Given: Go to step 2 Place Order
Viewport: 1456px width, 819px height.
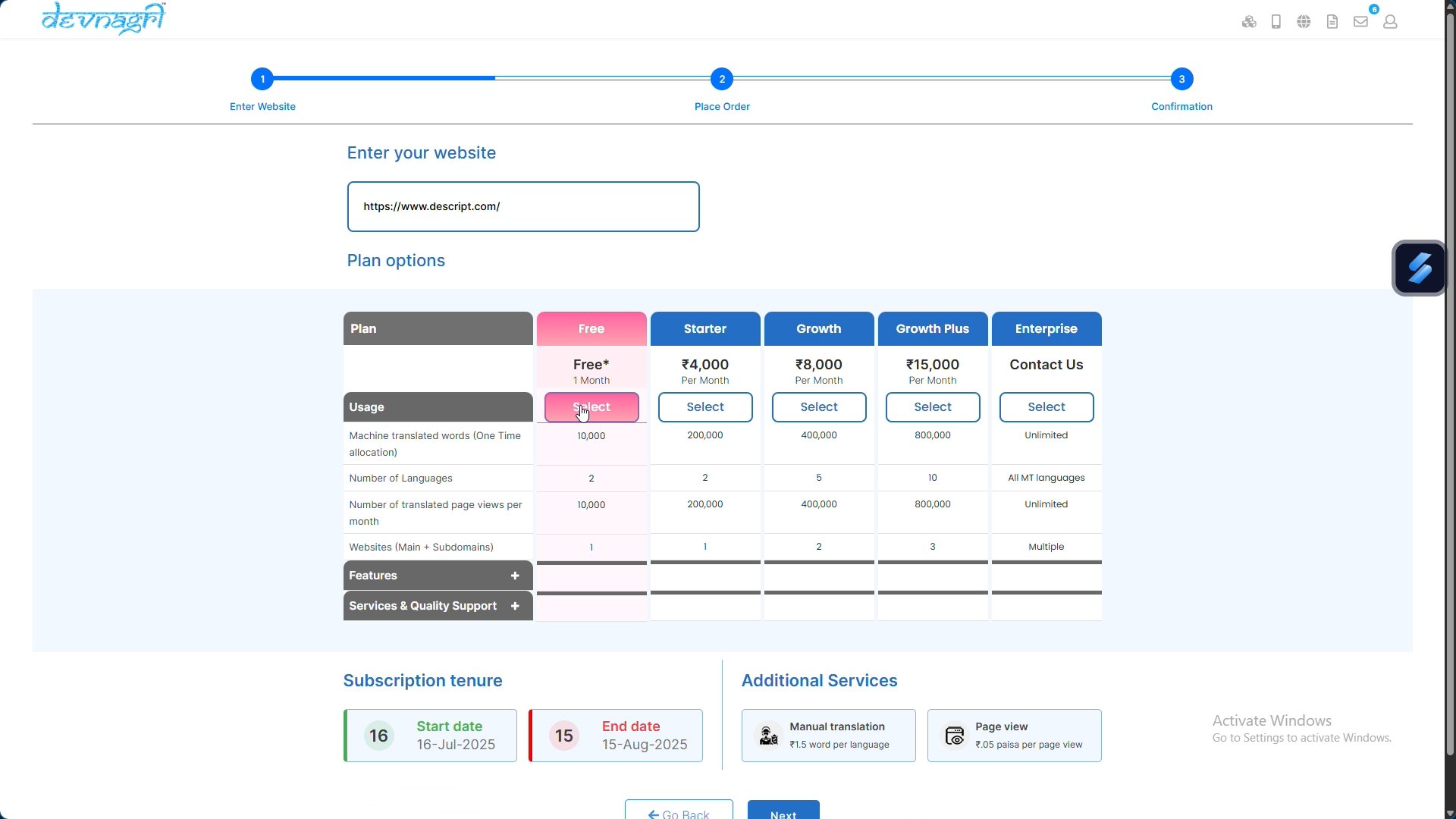Looking at the screenshot, I should click(x=722, y=79).
